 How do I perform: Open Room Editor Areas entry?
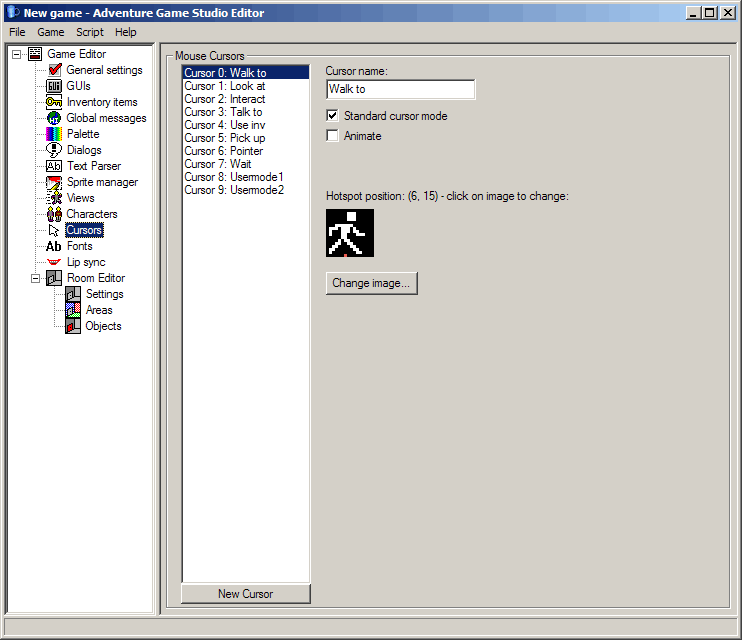[x=99, y=310]
